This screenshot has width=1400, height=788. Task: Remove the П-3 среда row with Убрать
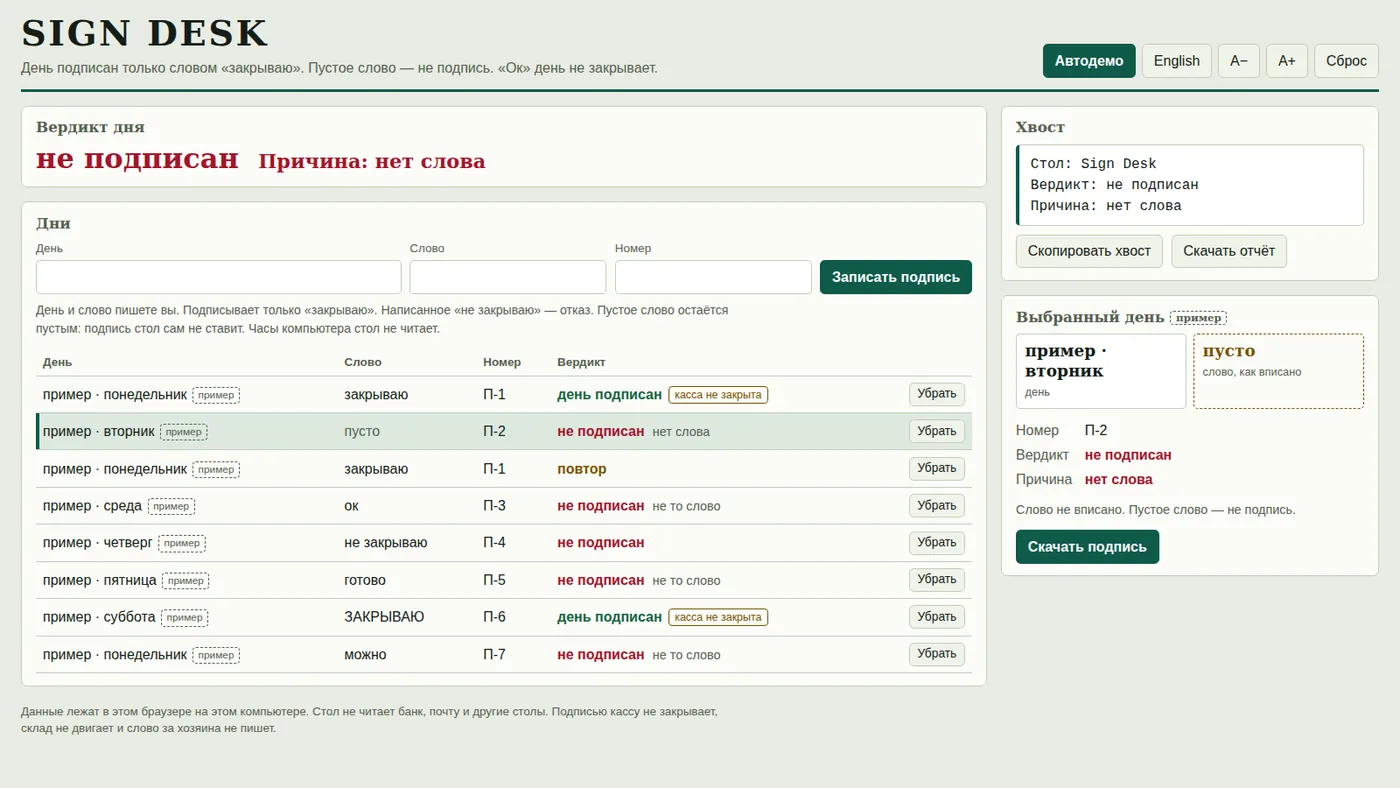(x=937, y=505)
